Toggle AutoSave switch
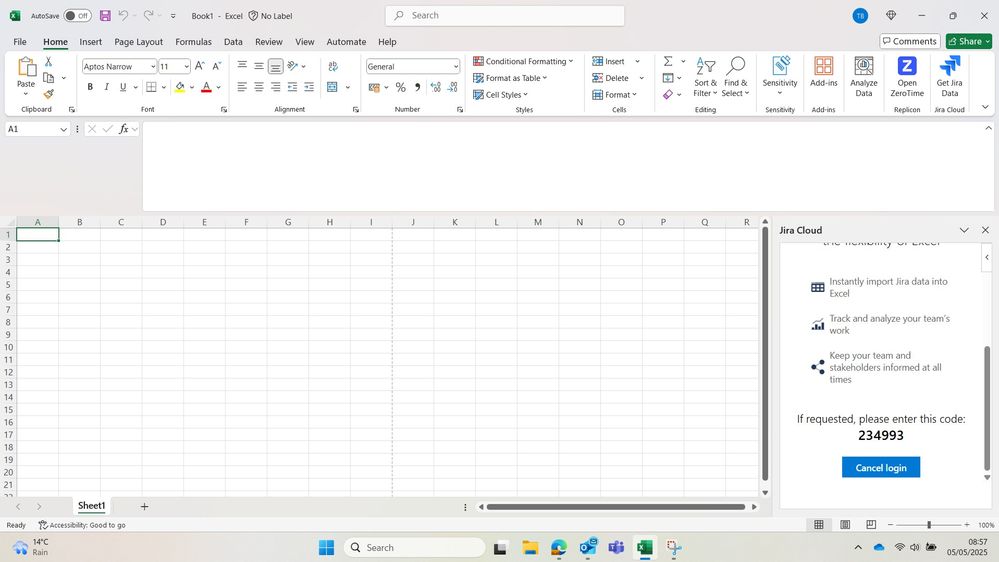Viewport: 999px width, 562px height. (x=77, y=16)
